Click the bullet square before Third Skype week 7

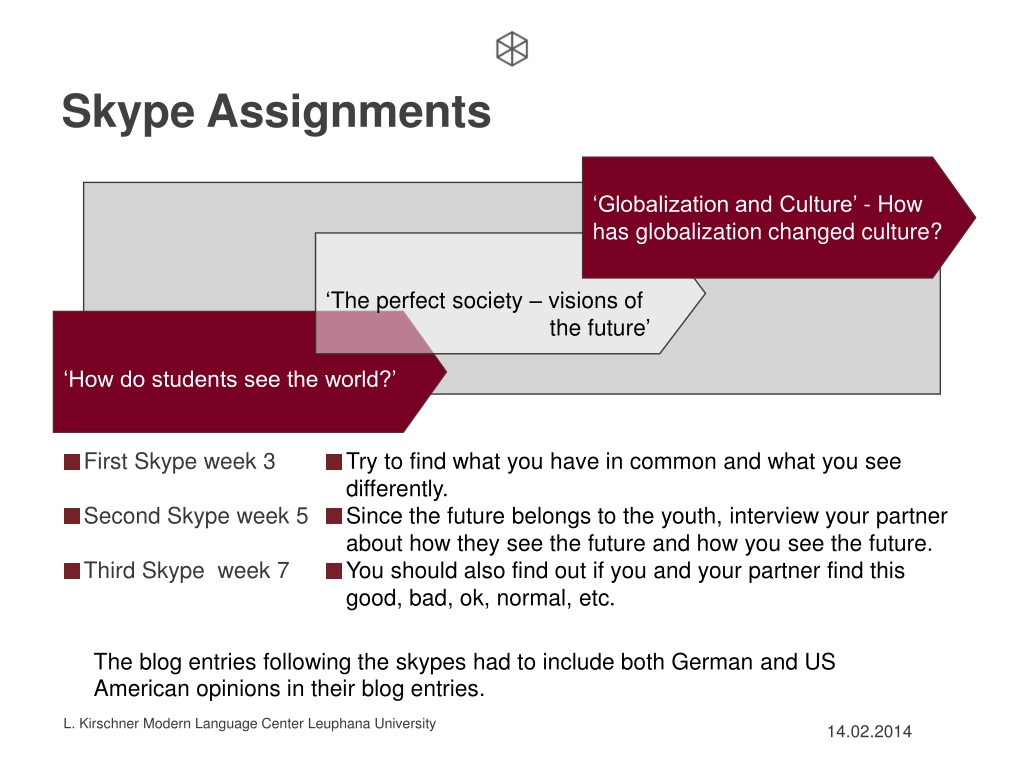point(72,571)
